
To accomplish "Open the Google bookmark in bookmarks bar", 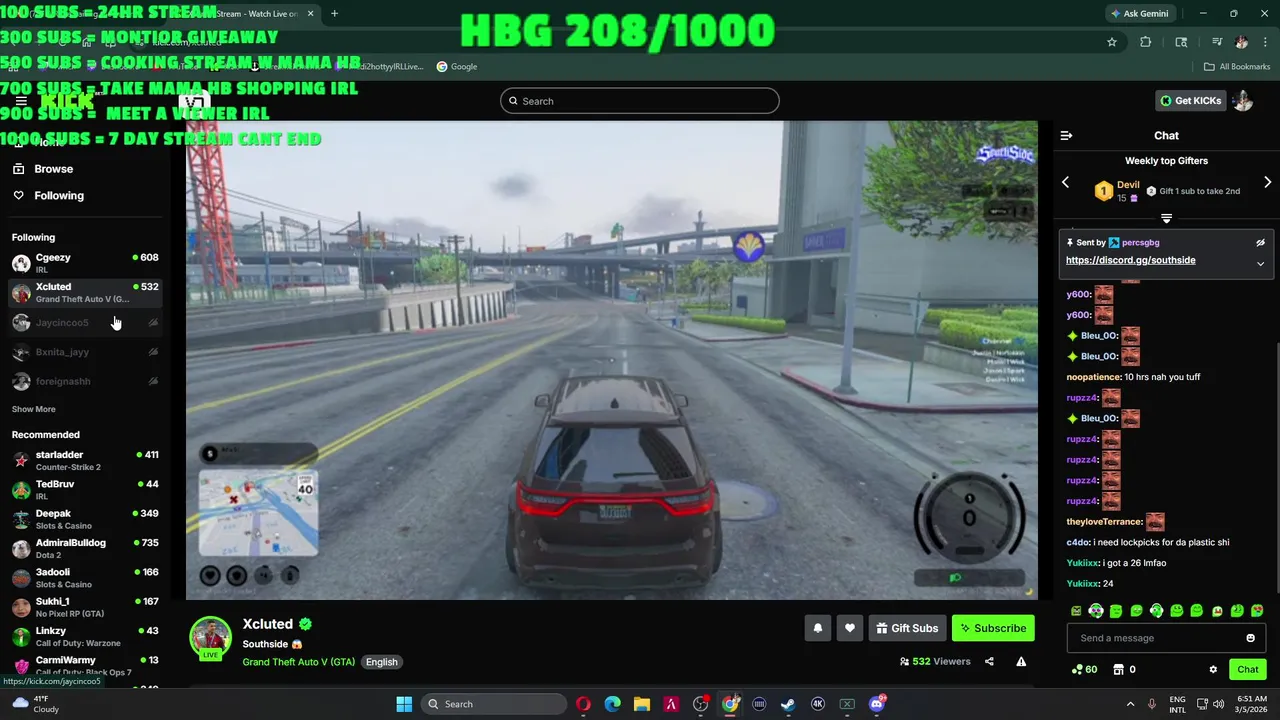I will click(456, 66).
